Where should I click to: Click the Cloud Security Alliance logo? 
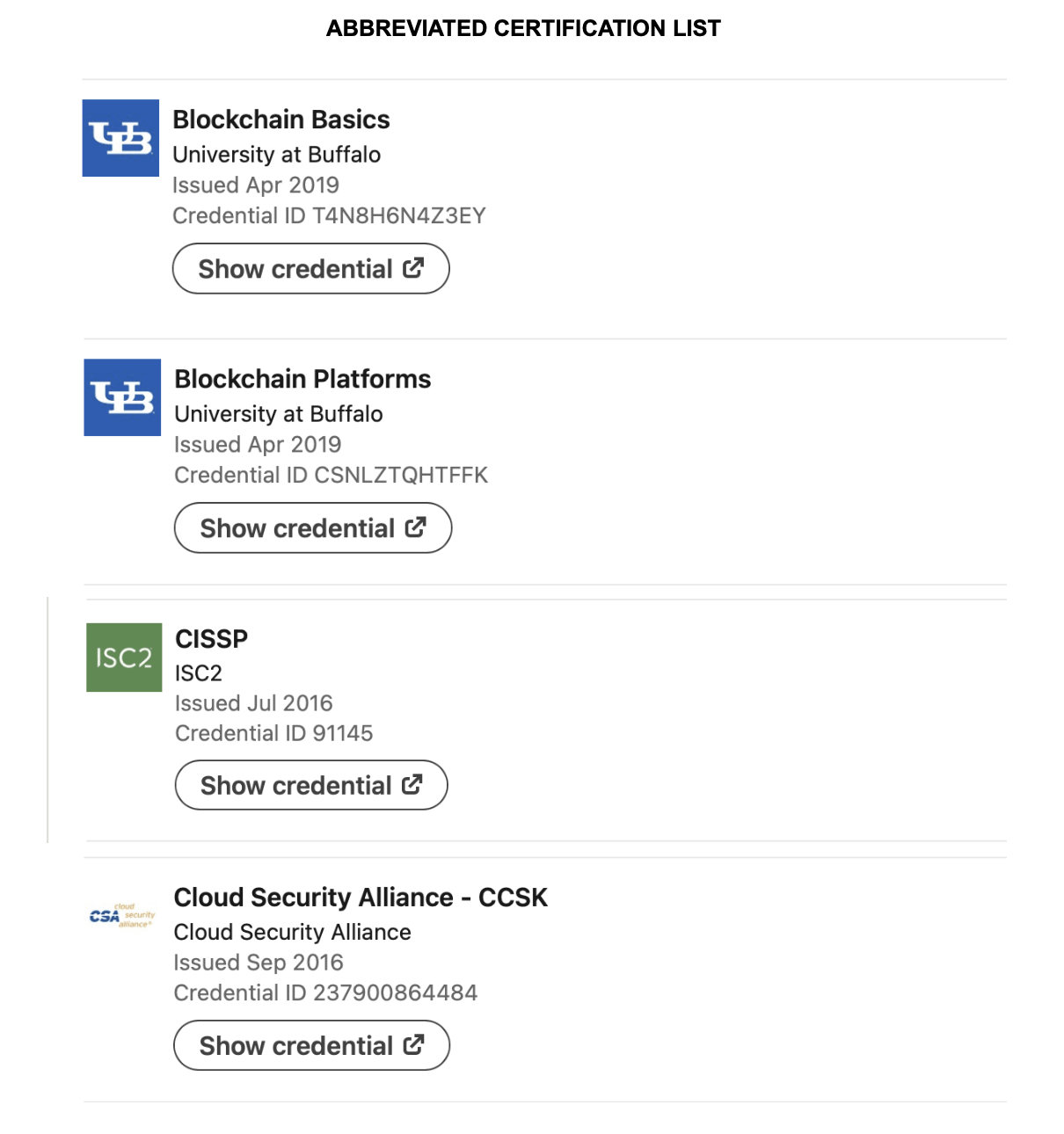[121, 915]
